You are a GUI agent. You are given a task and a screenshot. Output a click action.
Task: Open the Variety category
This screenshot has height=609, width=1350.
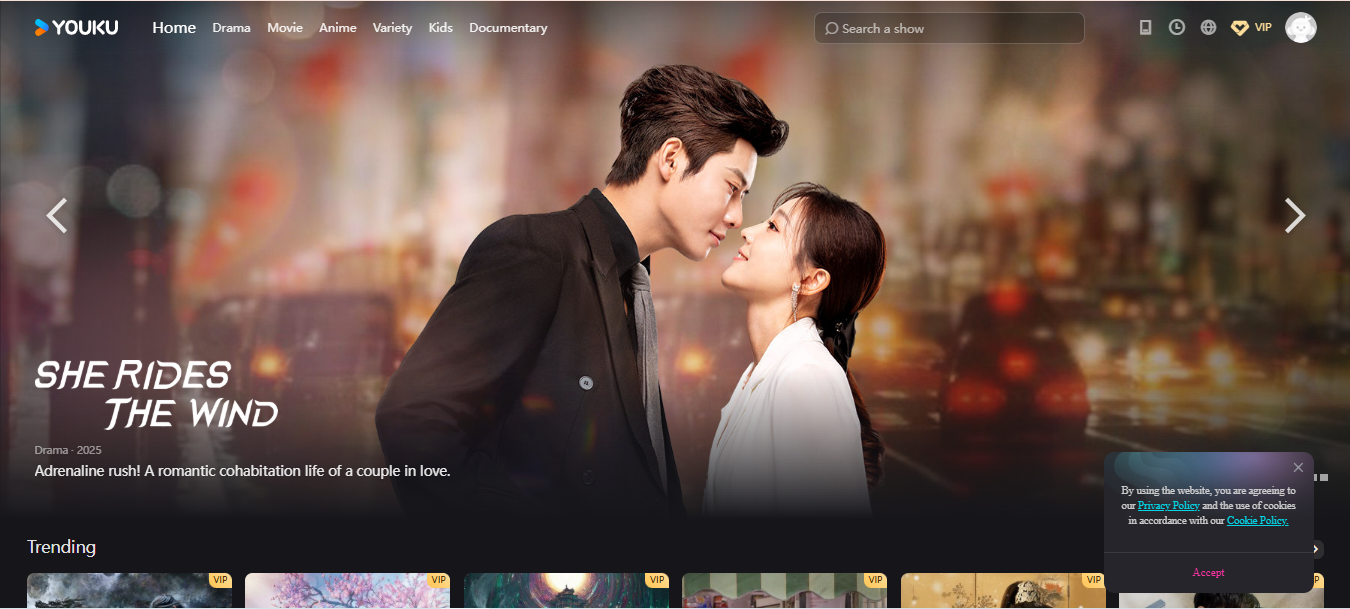tap(392, 28)
